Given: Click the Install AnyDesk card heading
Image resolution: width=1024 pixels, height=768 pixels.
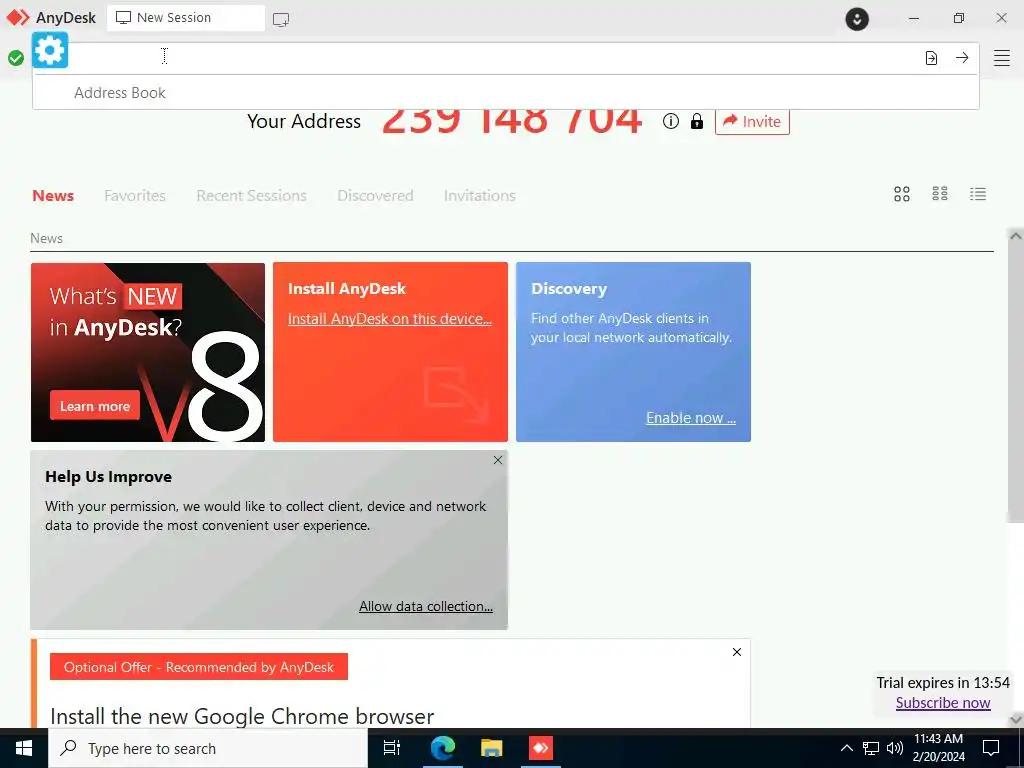Looking at the screenshot, I should tap(347, 289).
